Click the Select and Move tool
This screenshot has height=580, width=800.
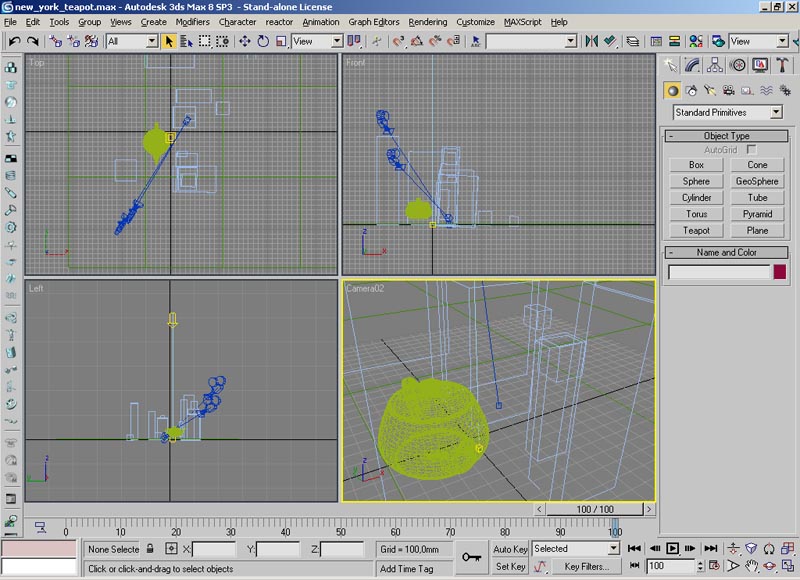coord(245,41)
